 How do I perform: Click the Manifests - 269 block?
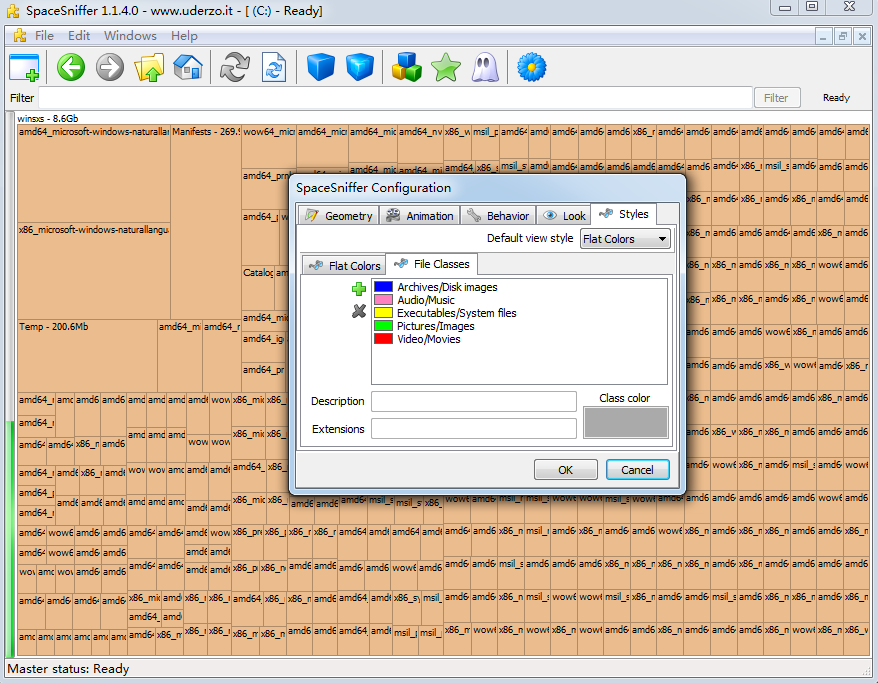(x=206, y=222)
